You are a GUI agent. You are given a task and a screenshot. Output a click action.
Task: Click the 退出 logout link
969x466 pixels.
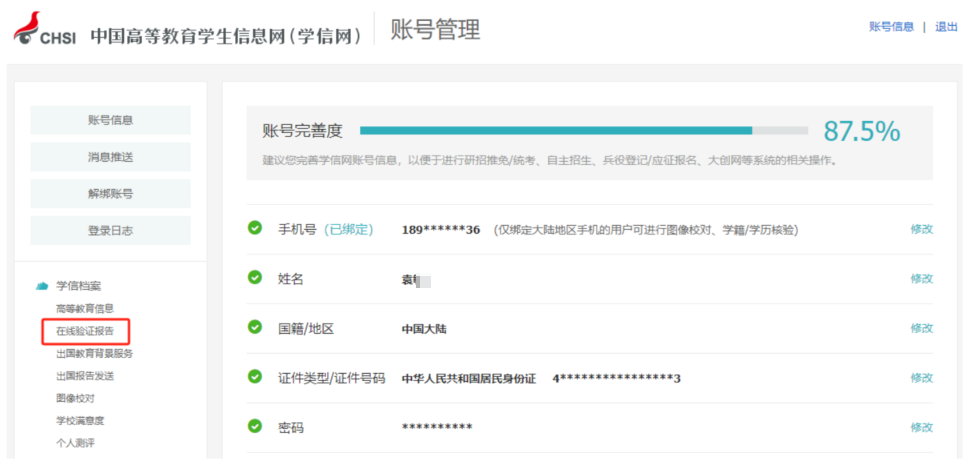point(946,27)
